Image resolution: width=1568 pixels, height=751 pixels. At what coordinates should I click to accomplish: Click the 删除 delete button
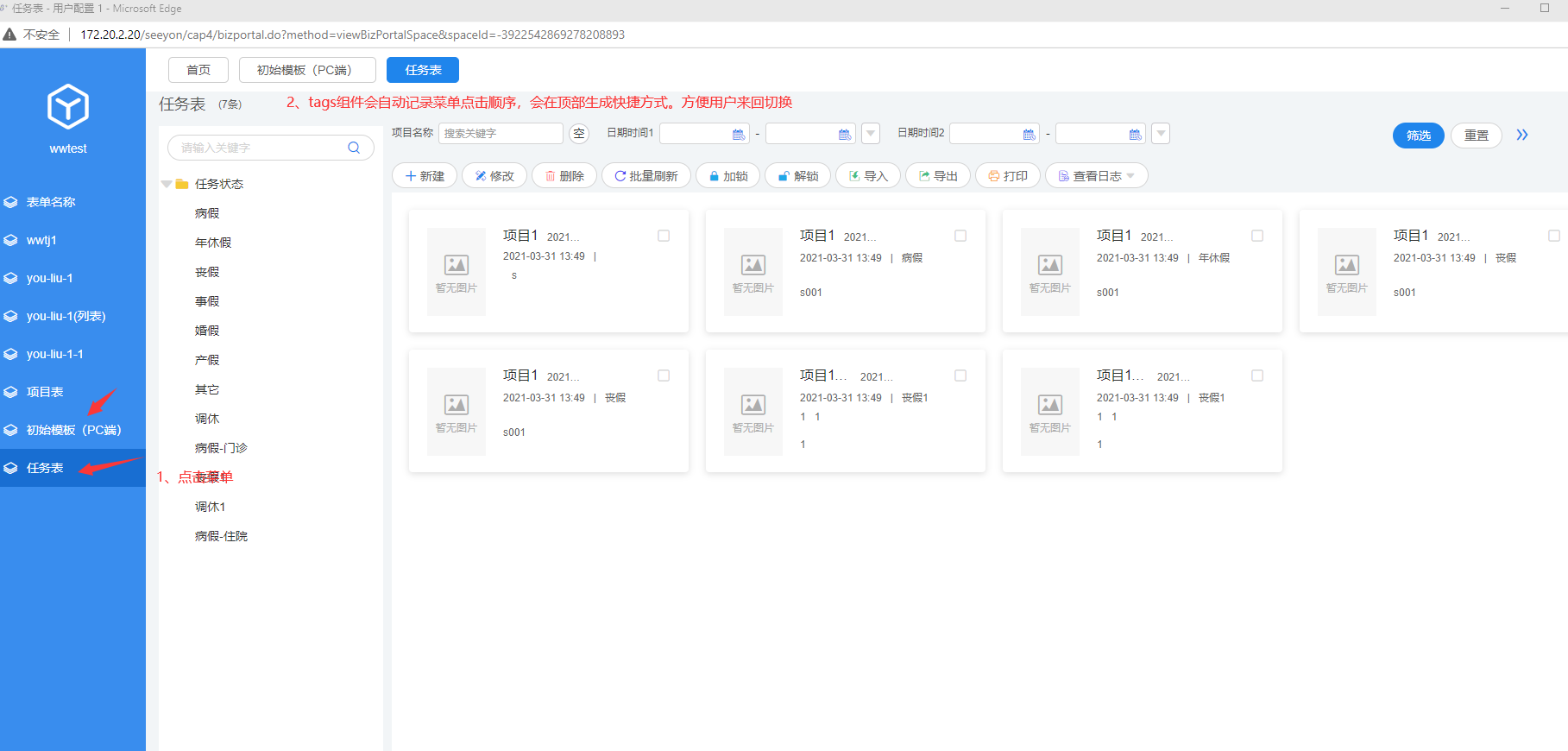pos(564,176)
